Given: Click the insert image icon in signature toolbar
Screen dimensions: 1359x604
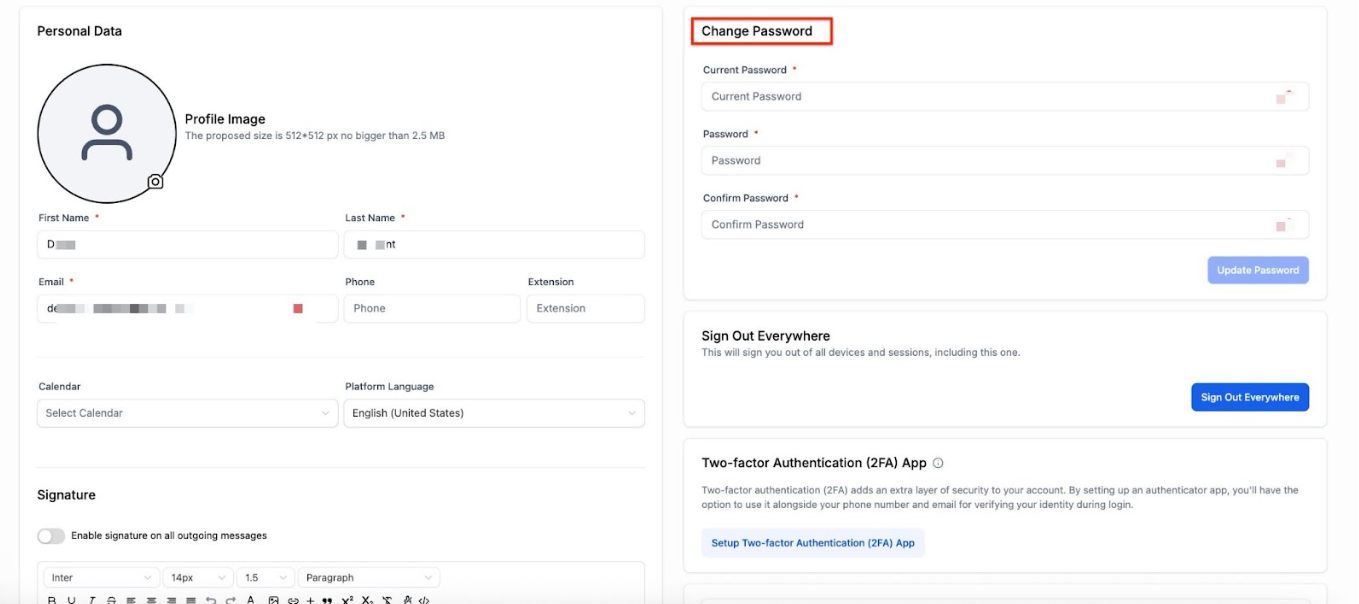Looking at the screenshot, I should 273,600.
